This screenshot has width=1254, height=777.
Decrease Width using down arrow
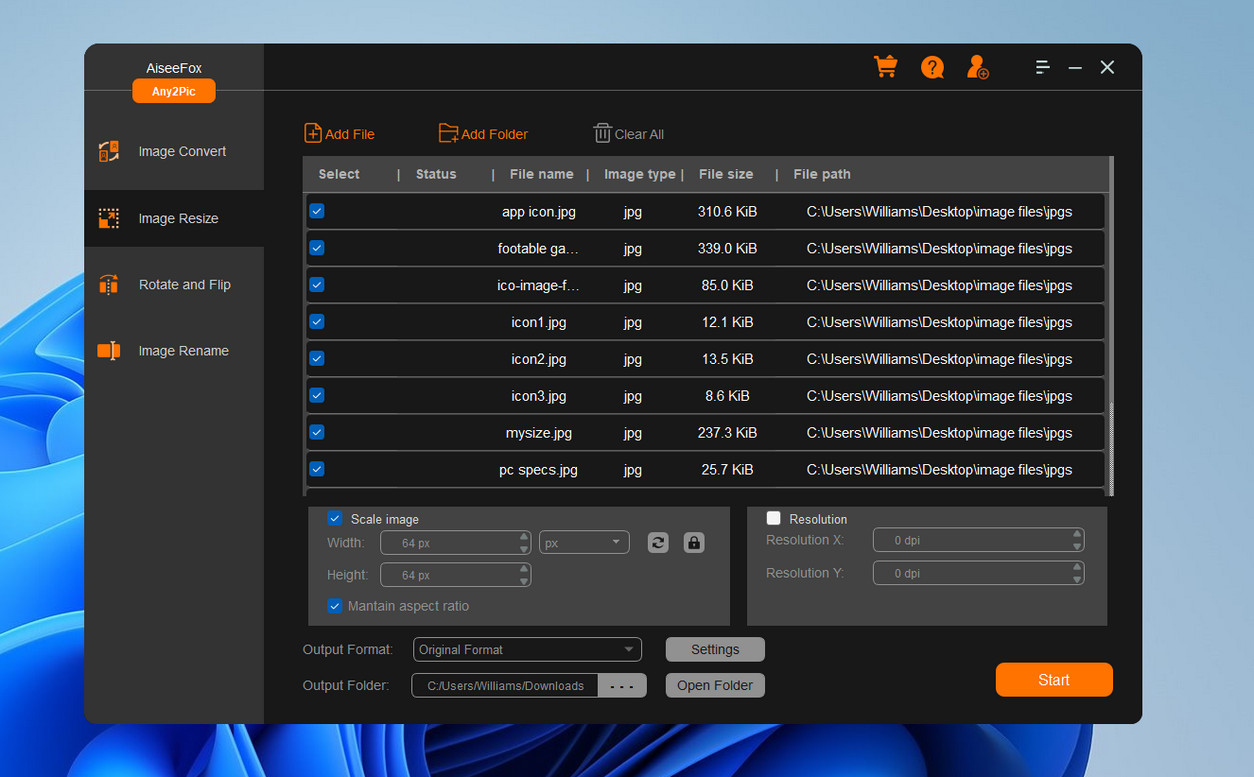pyautogui.click(x=524, y=548)
